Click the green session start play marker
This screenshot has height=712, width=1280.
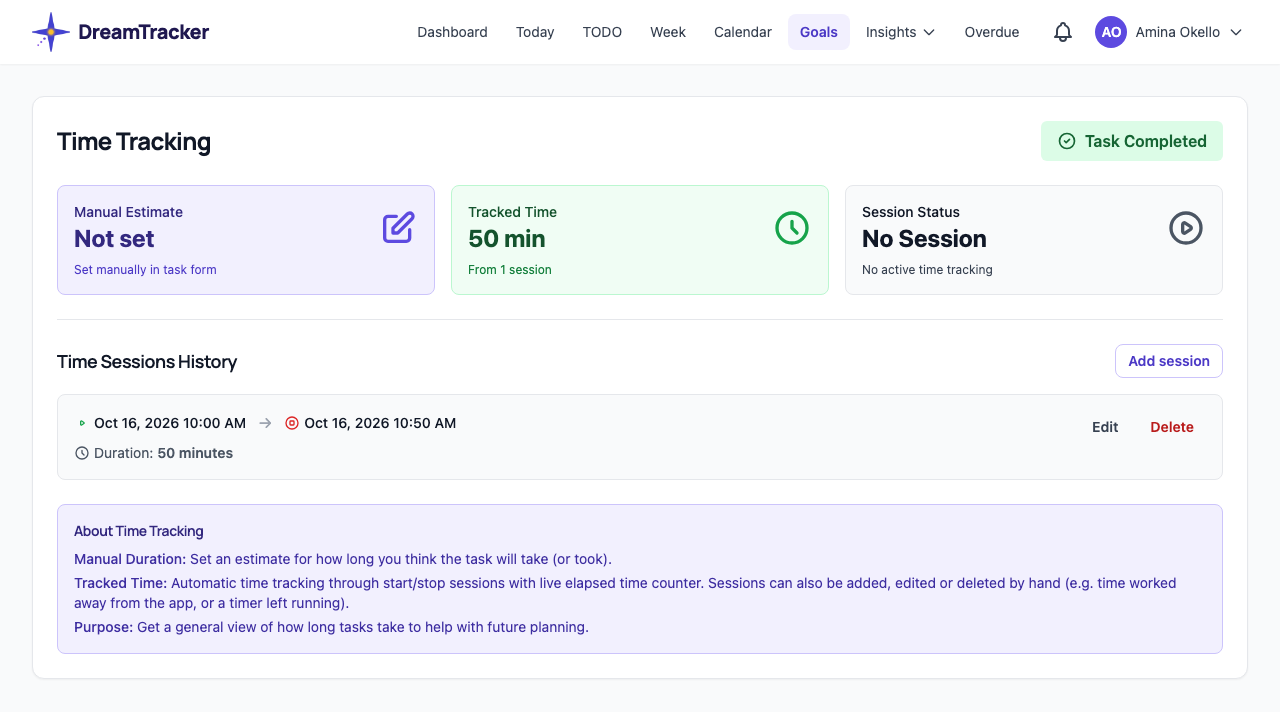[x=82, y=423]
